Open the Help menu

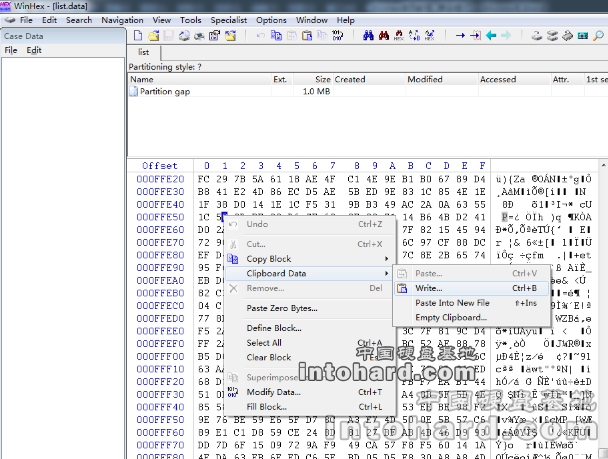345,20
